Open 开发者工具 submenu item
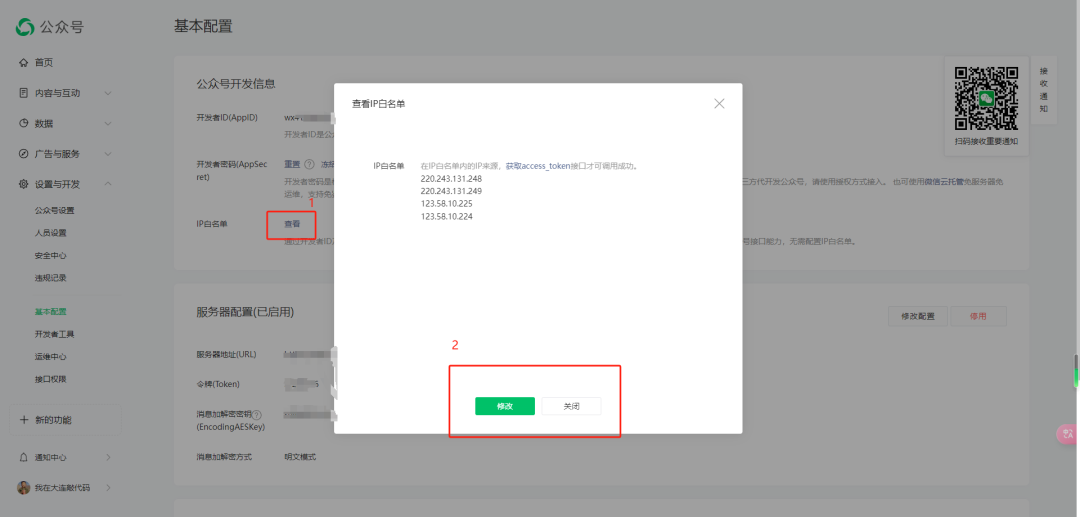 [54, 334]
